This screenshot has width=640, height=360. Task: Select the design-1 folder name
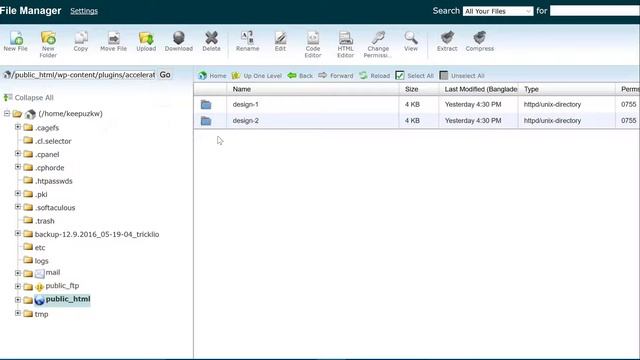[x=245, y=104]
